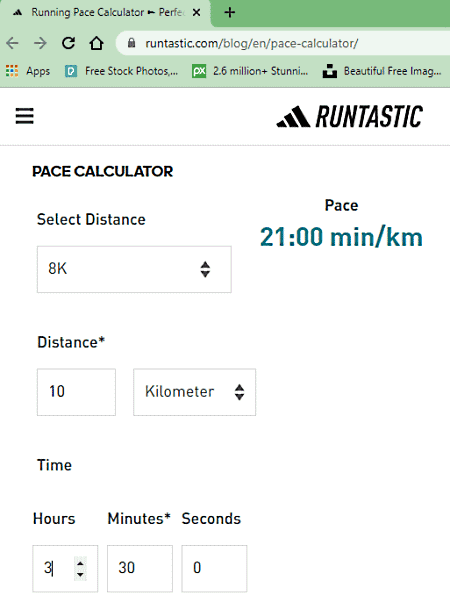Open new browser tab with plus
Viewport: 450px width, 602px height.
pos(230,13)
